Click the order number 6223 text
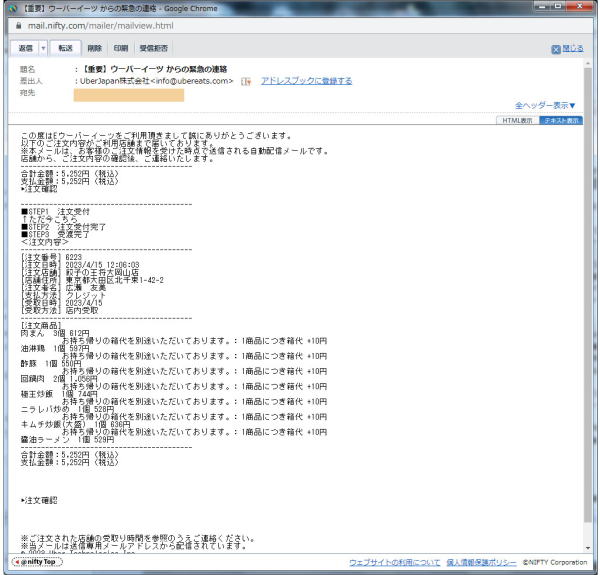Image resolution: width=600 pixels, height=575 pixels. pos(73,257)
